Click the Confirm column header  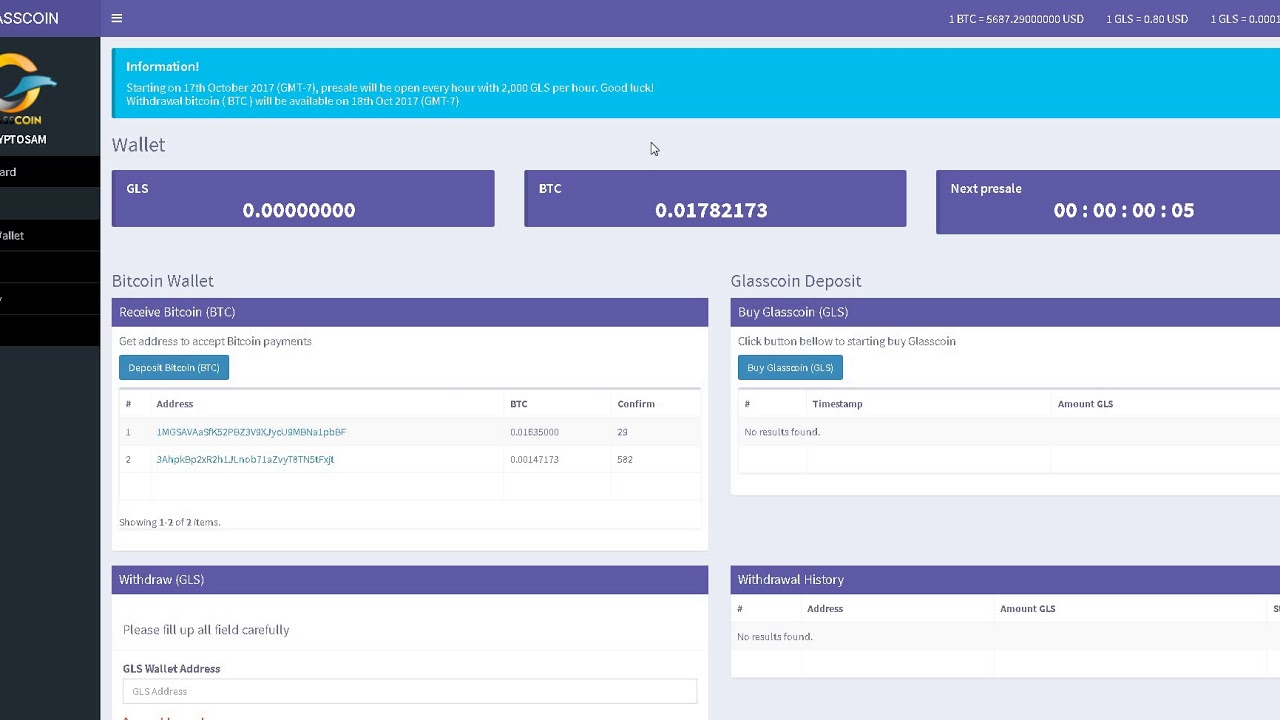point(636,404)
